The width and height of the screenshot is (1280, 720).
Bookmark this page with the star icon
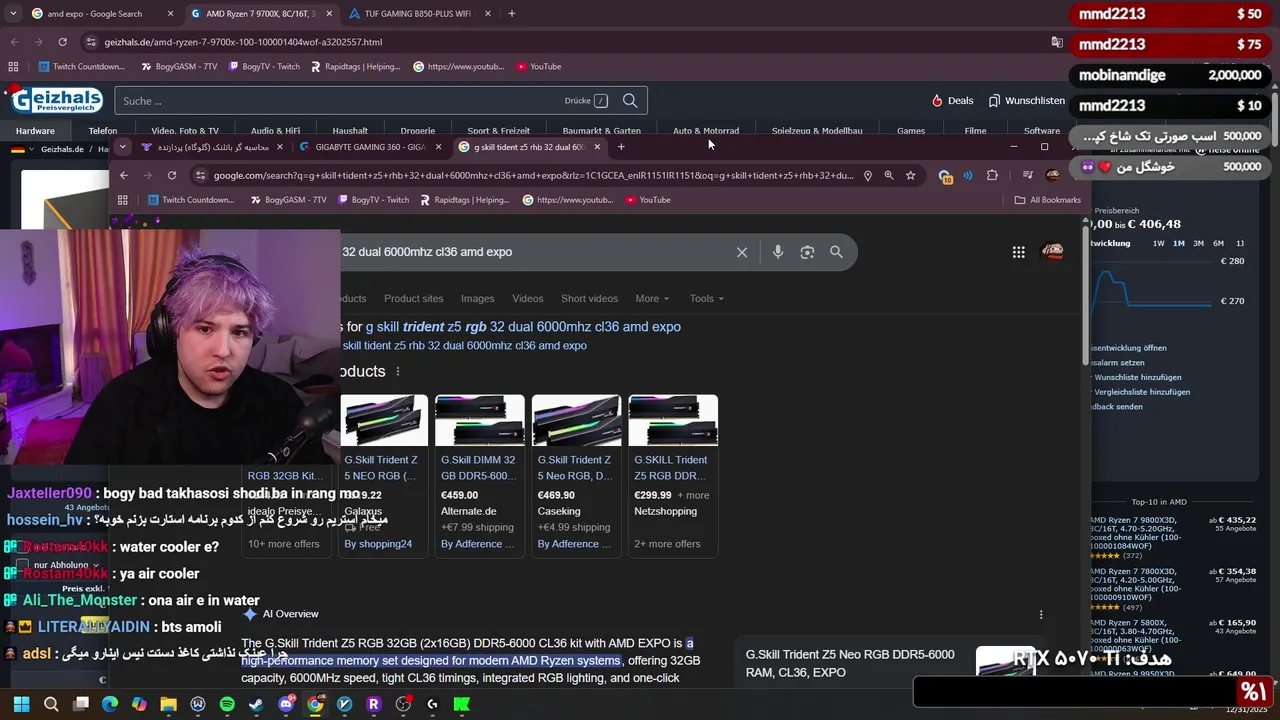[x=910, y=175]
